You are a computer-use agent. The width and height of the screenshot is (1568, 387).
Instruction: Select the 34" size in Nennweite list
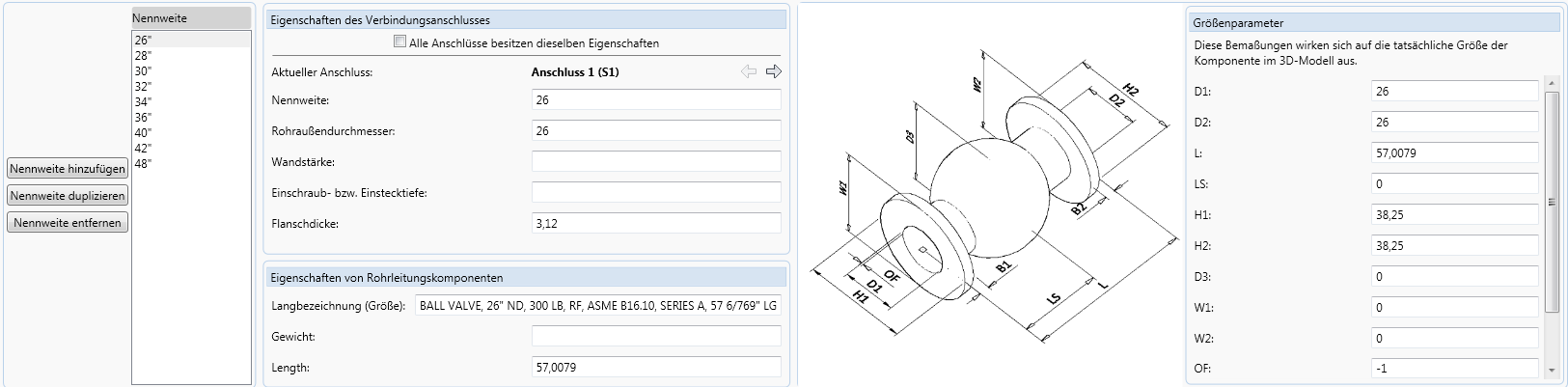point(191,101)
